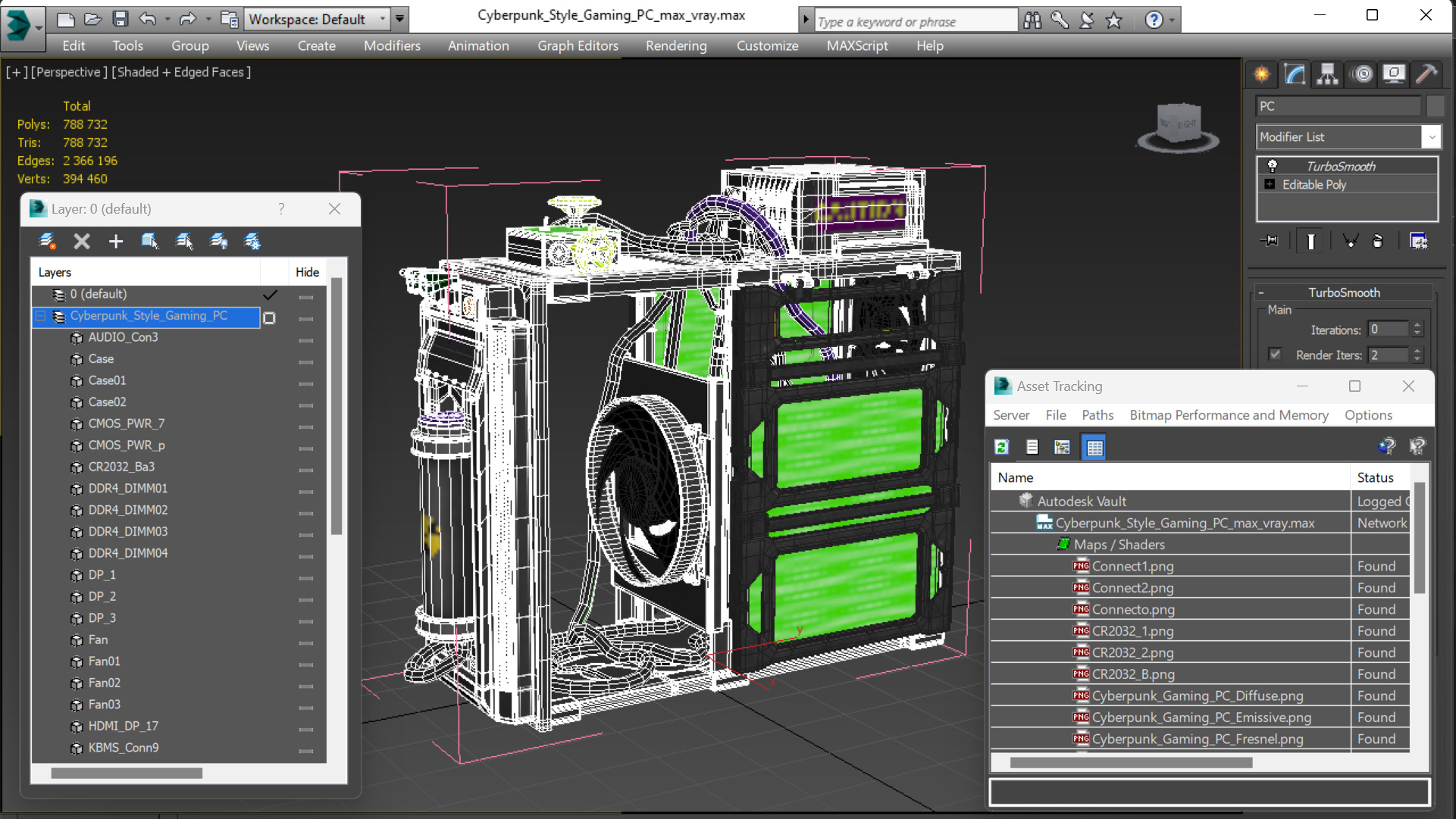Toggle TurboSmooth modifier lightbulb visibility
The height and width of the screenshot is (819, 1456).
click(x=1273, y=166)
